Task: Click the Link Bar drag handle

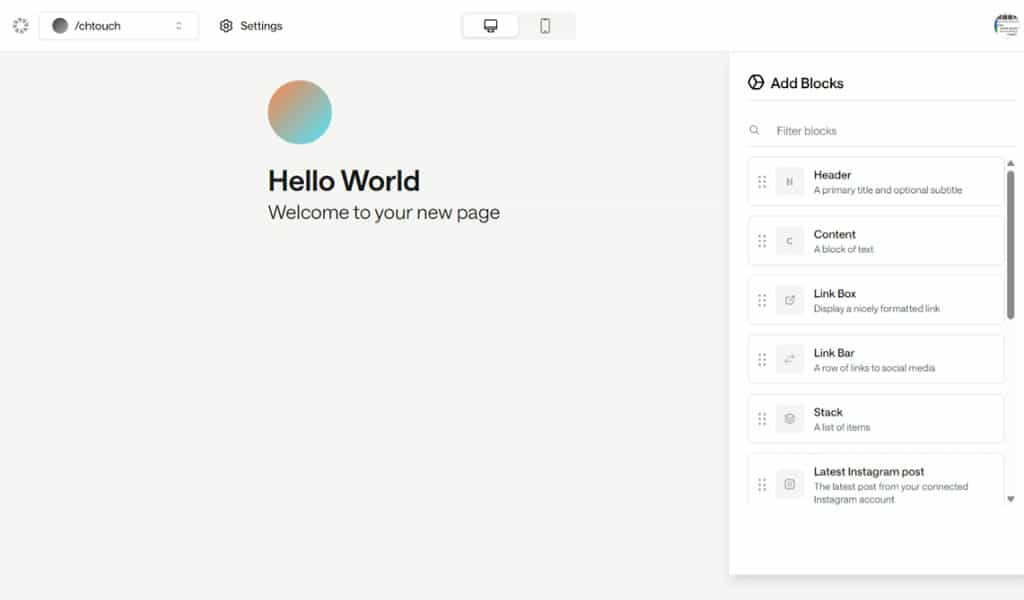Action: click(762, 360)
